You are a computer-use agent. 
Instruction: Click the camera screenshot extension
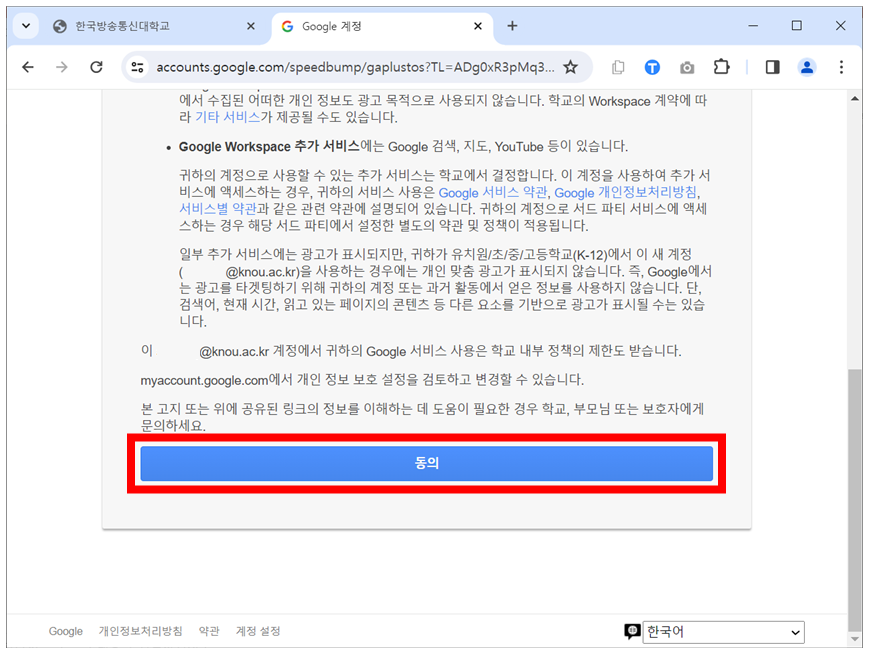pos(687,67)
